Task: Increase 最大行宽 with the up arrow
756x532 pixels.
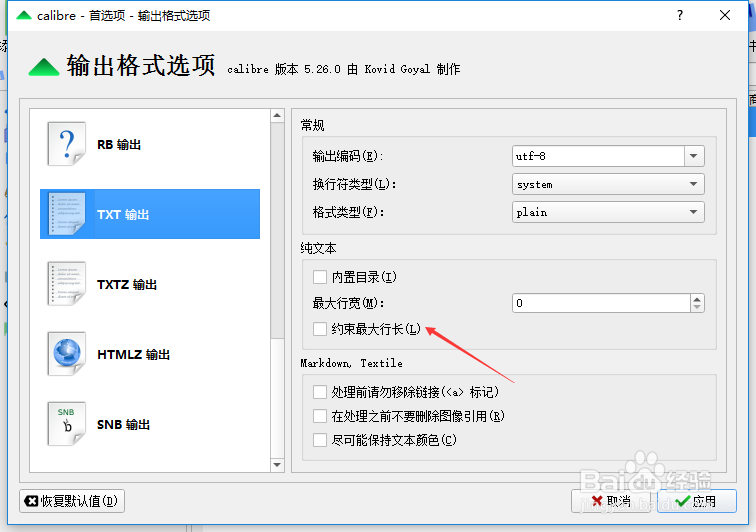Action: coord(697,299)
